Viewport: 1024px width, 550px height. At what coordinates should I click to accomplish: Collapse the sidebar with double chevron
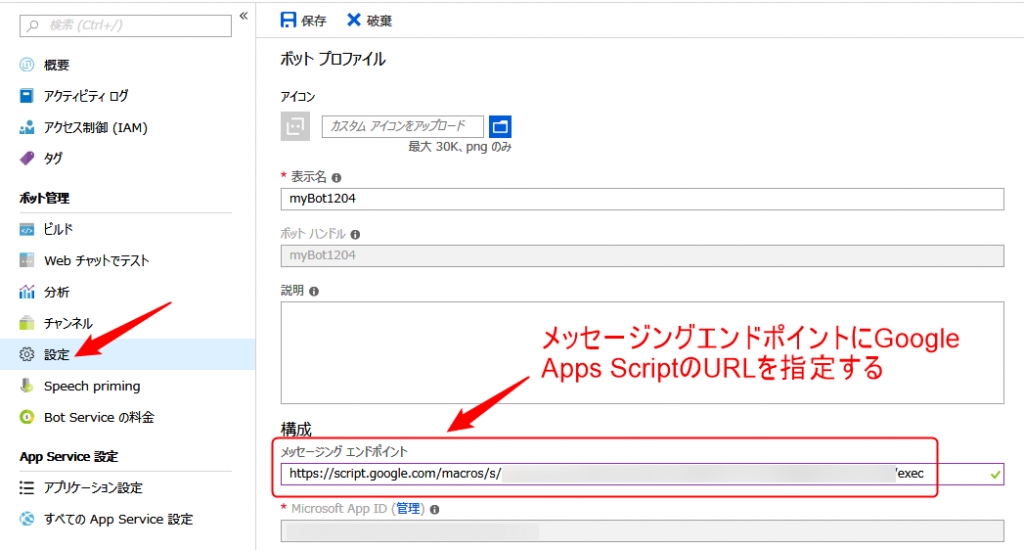244,16
